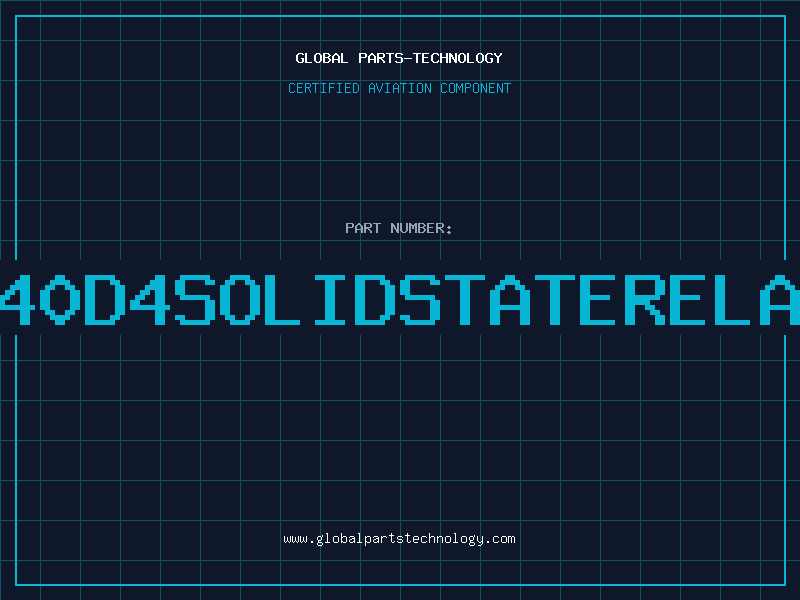
Task: Open the www.globalpartstechnology.com website link
Action: [x=399, y=539]
